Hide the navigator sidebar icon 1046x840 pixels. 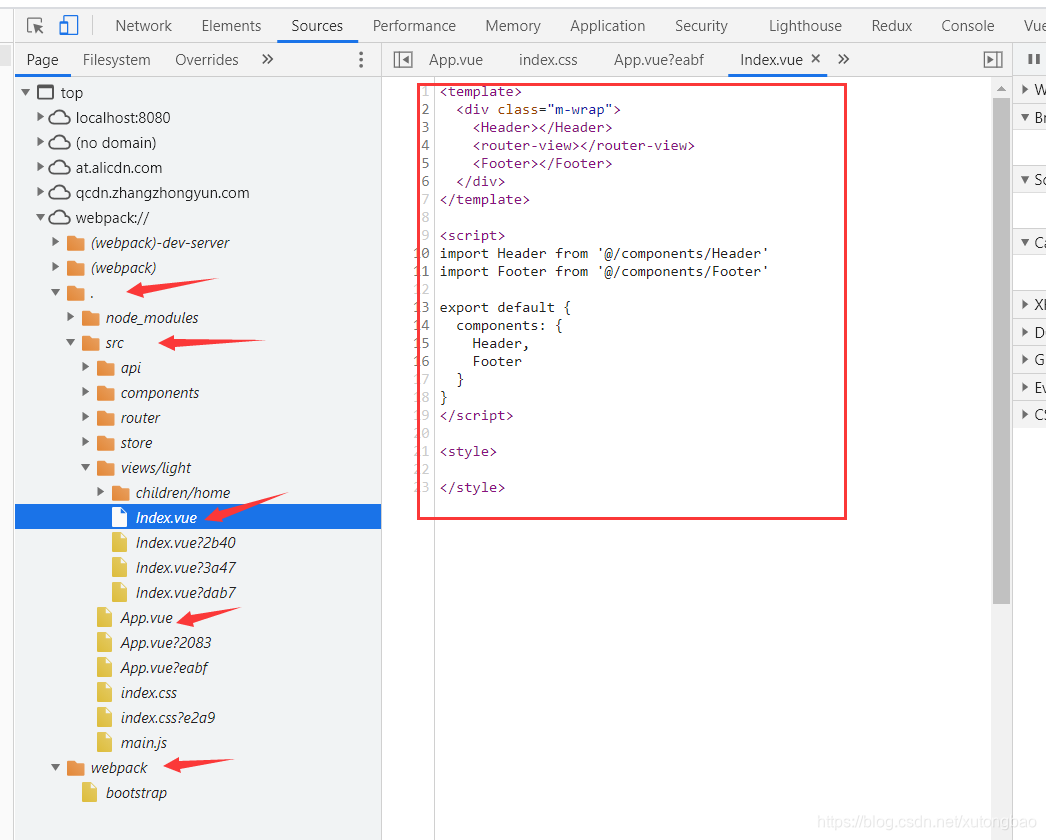pyautogui.click(x=403, y=60)
